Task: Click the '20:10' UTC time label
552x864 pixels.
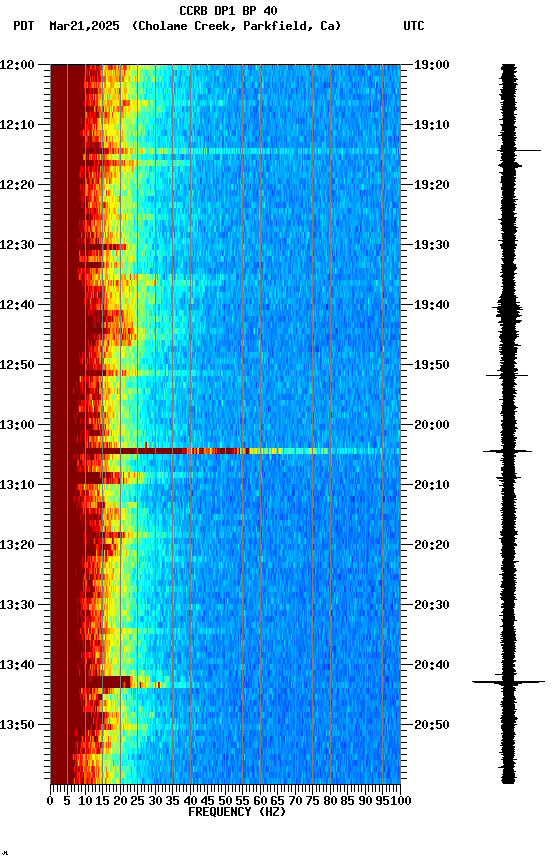Action: [432, 485]
